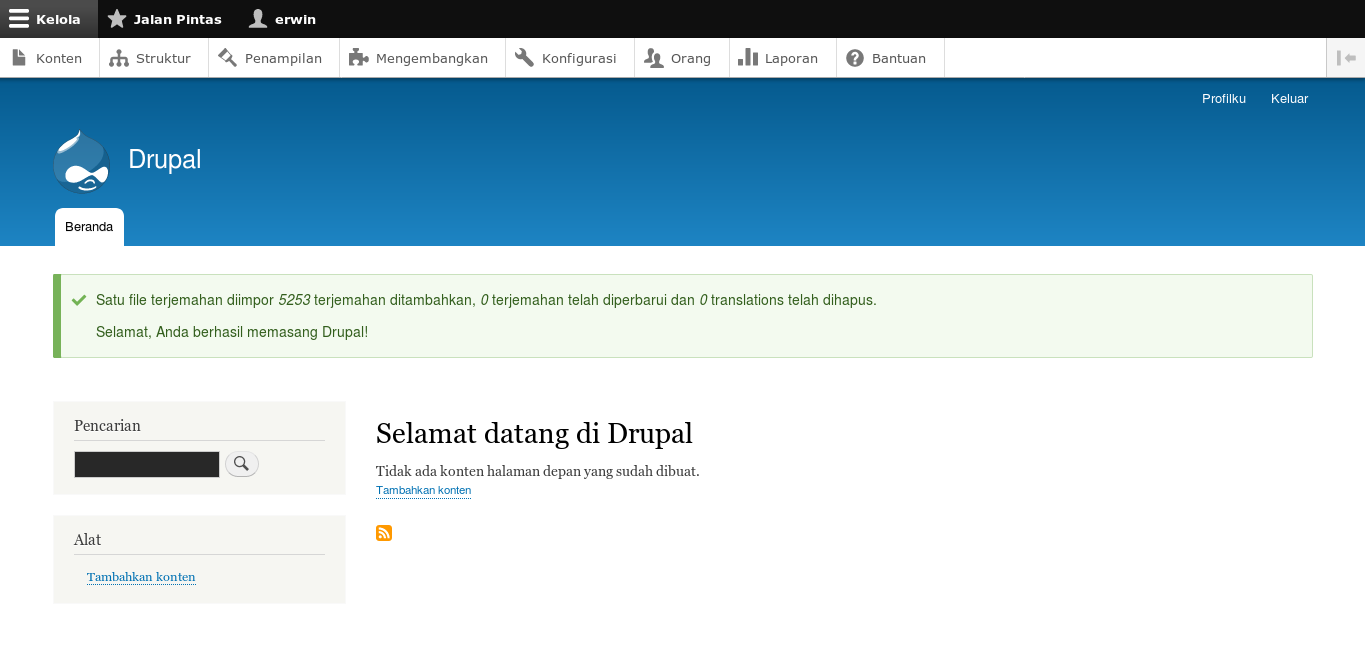This screenshot has width=1365, height=646.
Task: Go to the Profilku link
Action: point(1224,98)
